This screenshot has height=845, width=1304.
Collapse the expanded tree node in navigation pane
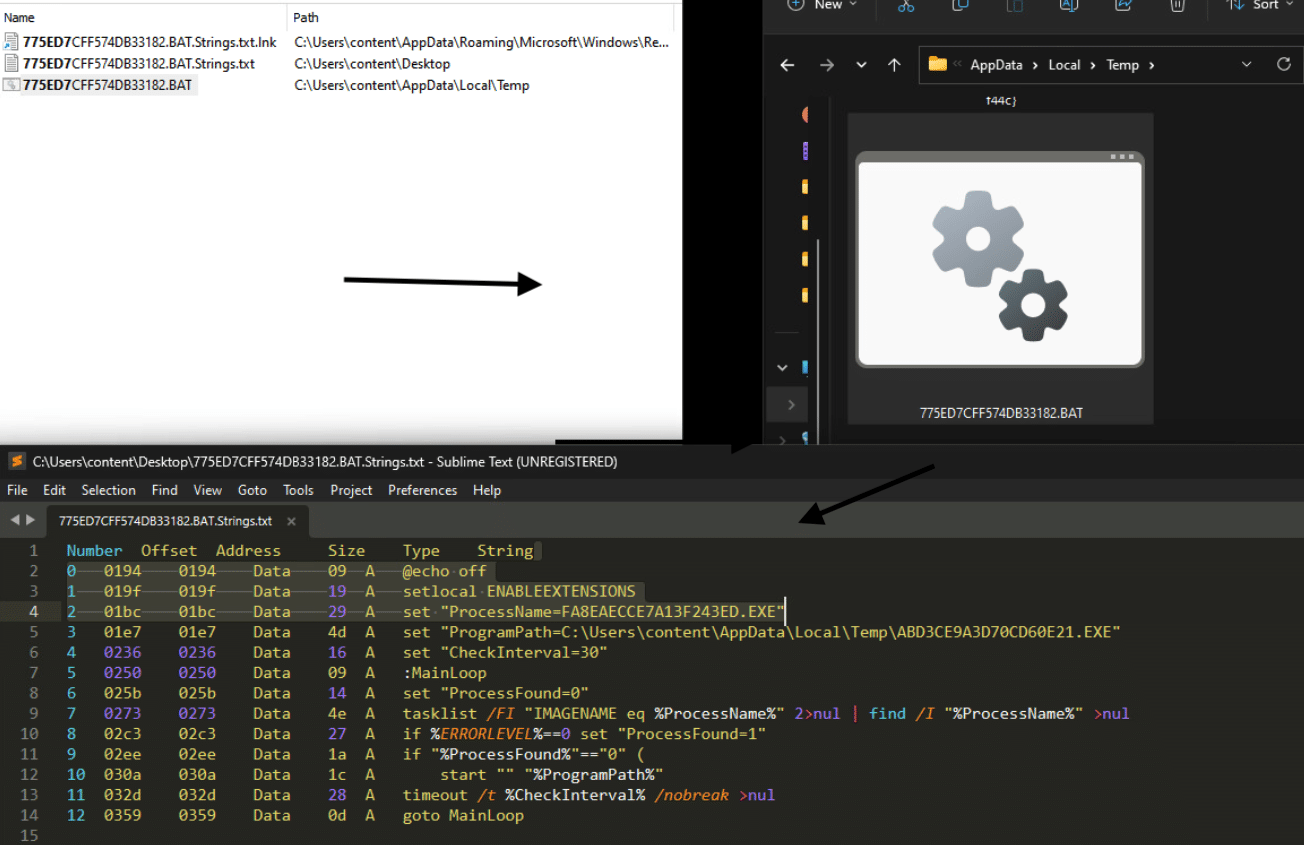point(782,367)
